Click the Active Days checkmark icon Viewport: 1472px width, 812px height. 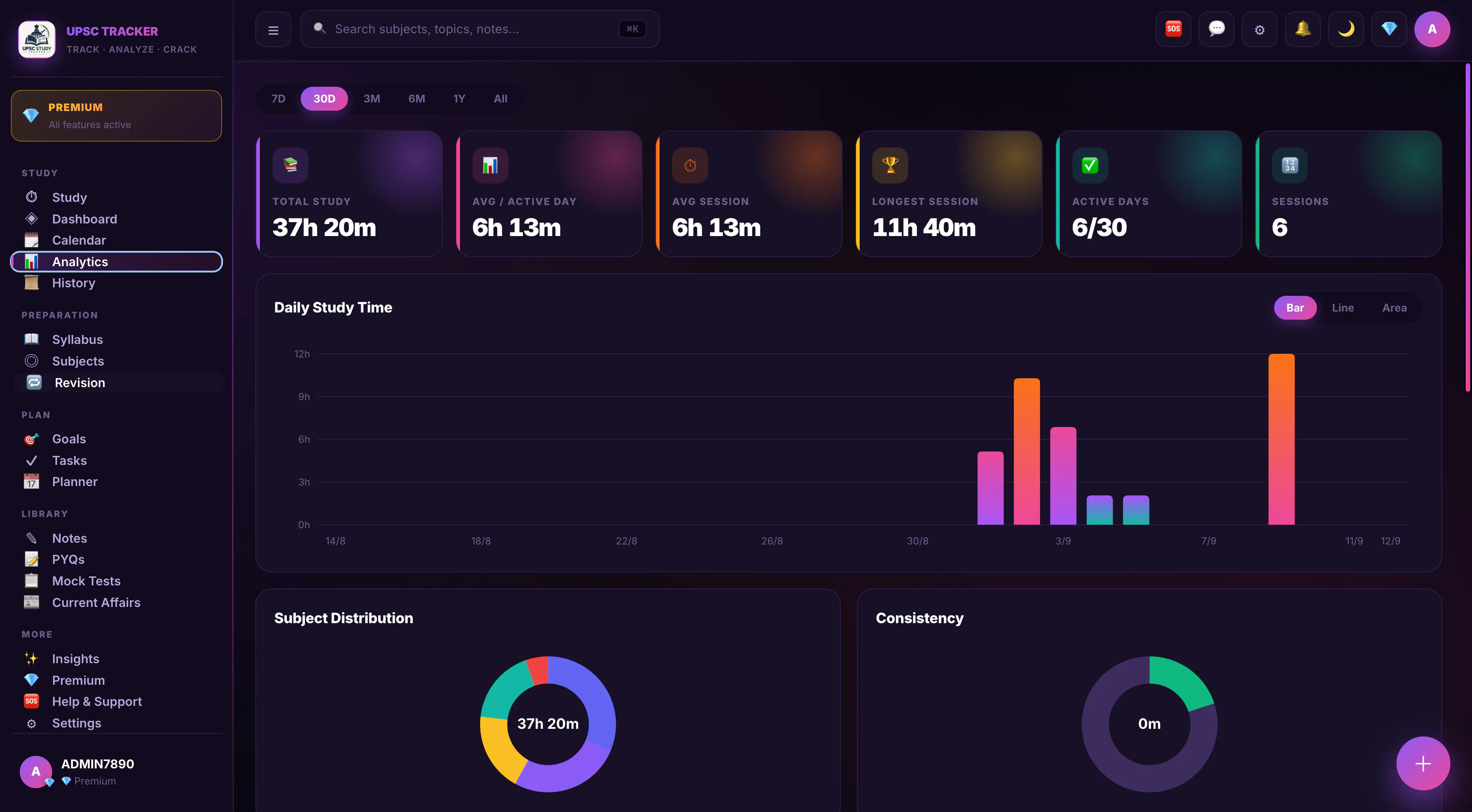coord(1090,165)
